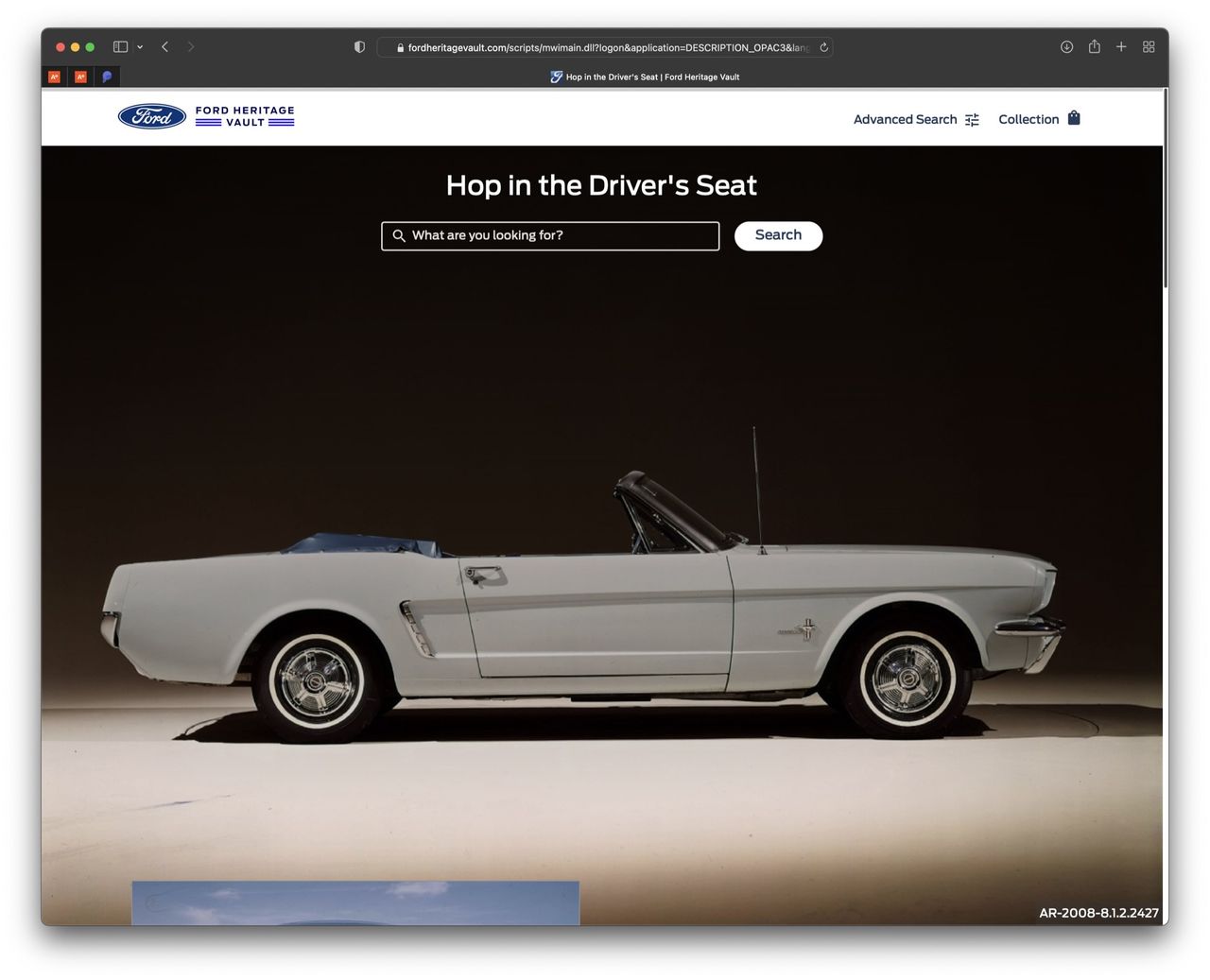Click the reload page icon
Image resolution: width=1210 pixels, height=980 pixels.
pyautogui.click(x=821, y=46)
